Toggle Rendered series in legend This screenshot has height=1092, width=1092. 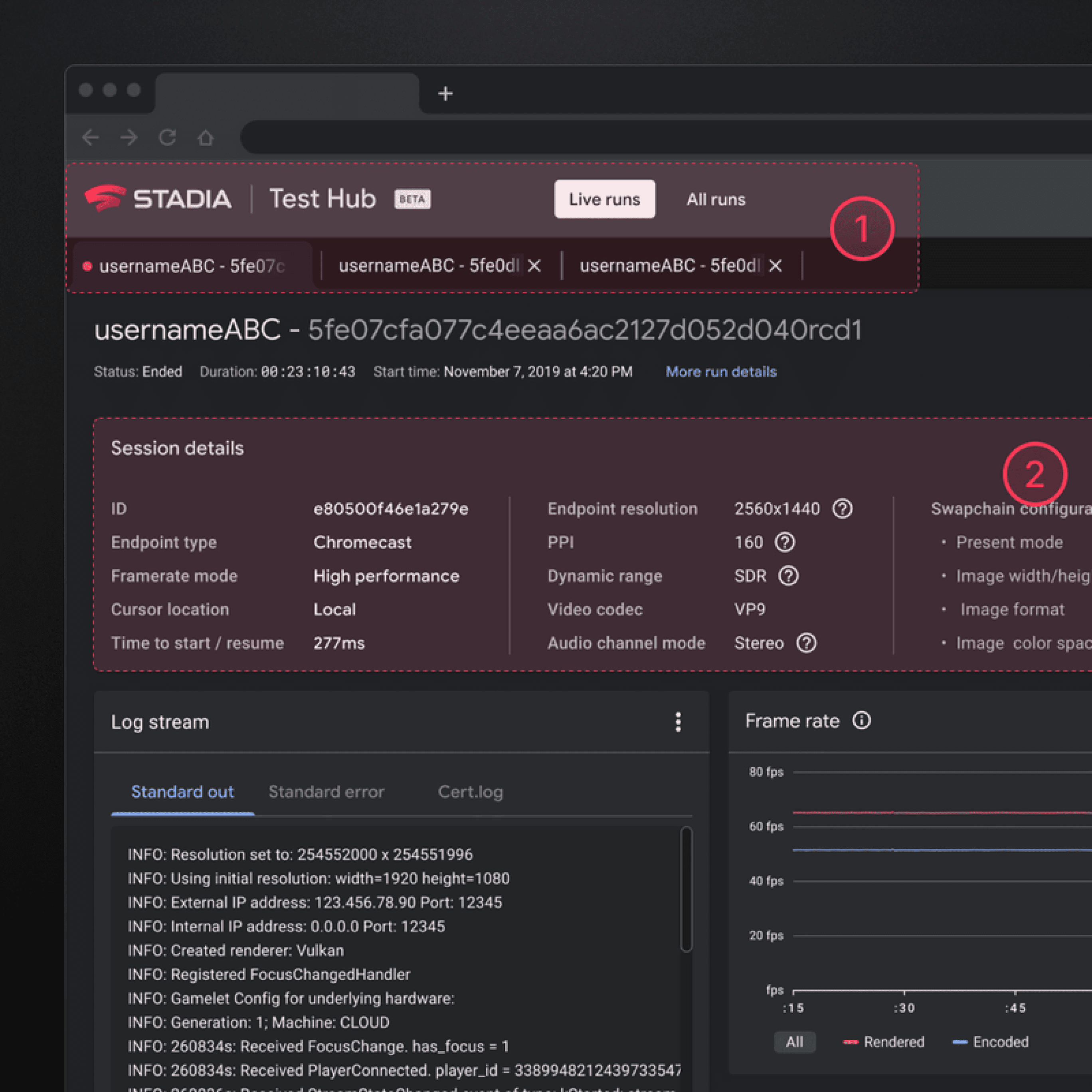coord(884,1042)
